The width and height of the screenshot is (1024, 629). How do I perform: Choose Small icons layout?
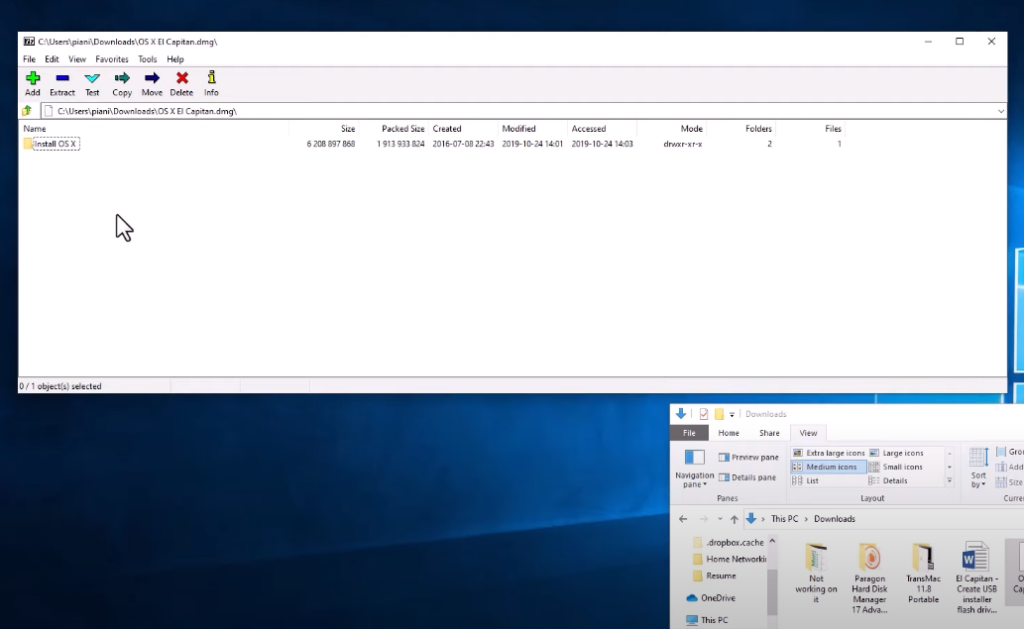[x=895, y=466]
